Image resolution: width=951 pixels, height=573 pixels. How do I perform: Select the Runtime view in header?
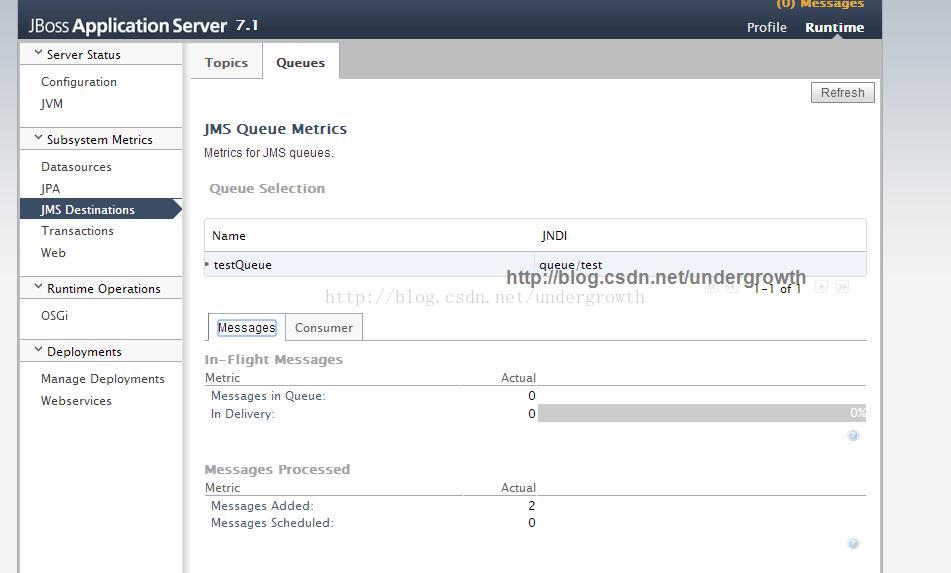point(835,27)
